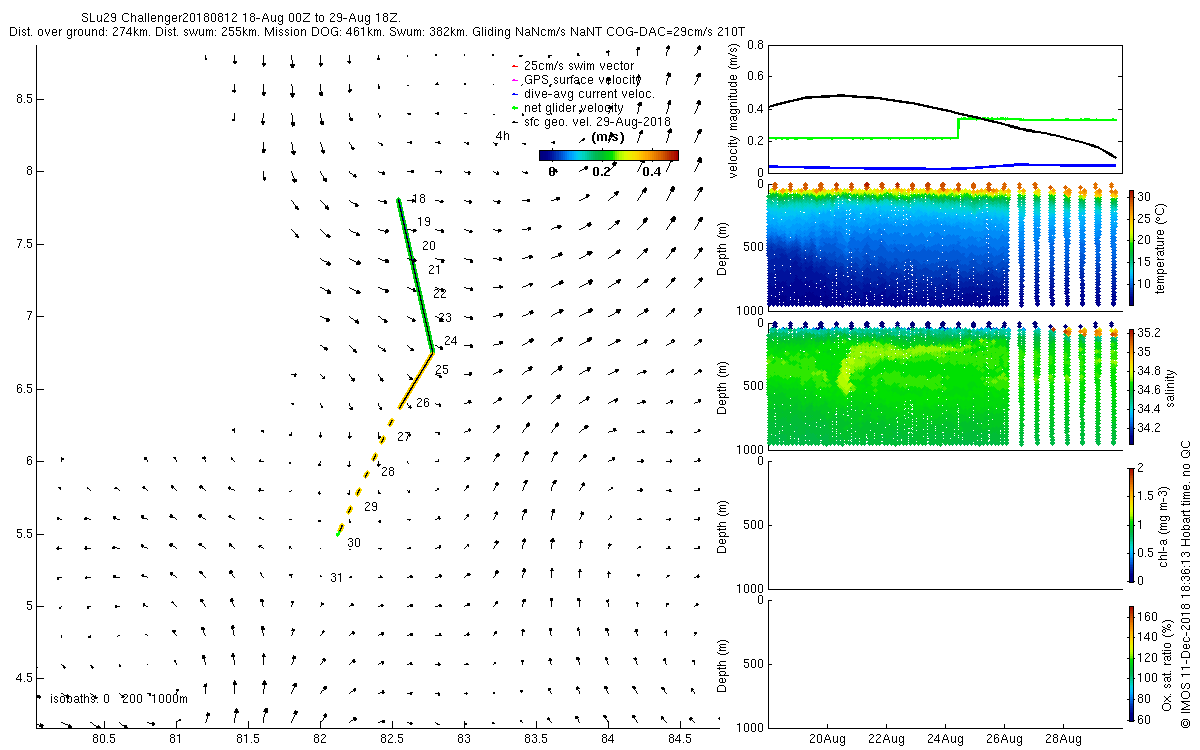Click day label 27 on the glider track
The width and height of the screenshot is (1200, 750).
(x=404, y=437)
